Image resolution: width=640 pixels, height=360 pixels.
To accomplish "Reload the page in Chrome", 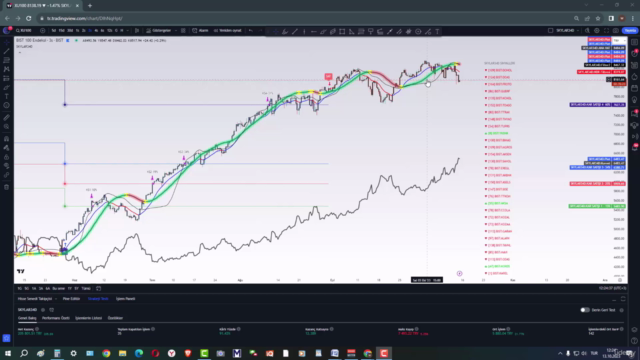I will tap(29, 18).
